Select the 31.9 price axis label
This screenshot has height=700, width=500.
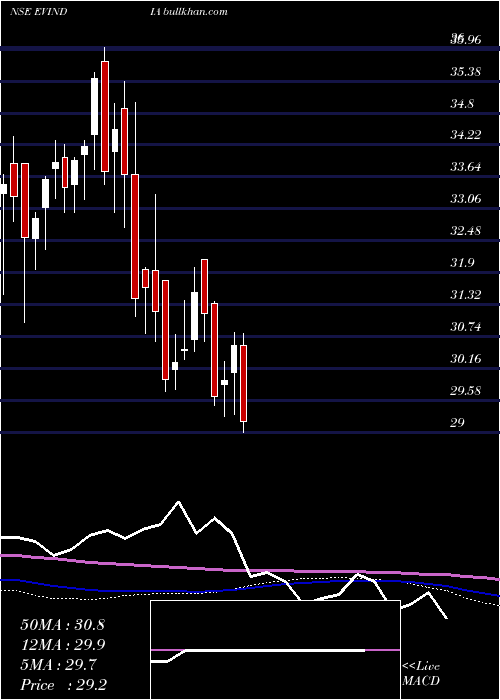tap(462, 262)
